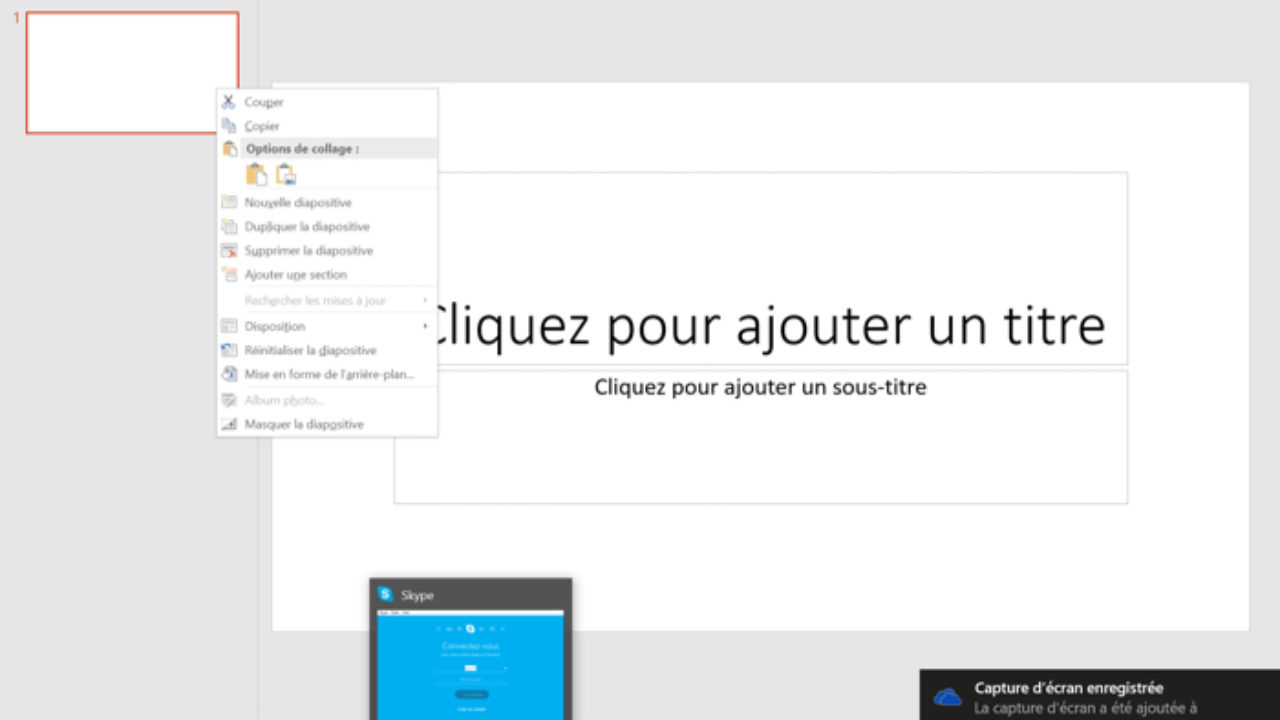Image resolution: width=1280 pixels, height=720 pixels.
Task: Click the Nouvelle diapositive icon
Action: (x=229, y=202)
